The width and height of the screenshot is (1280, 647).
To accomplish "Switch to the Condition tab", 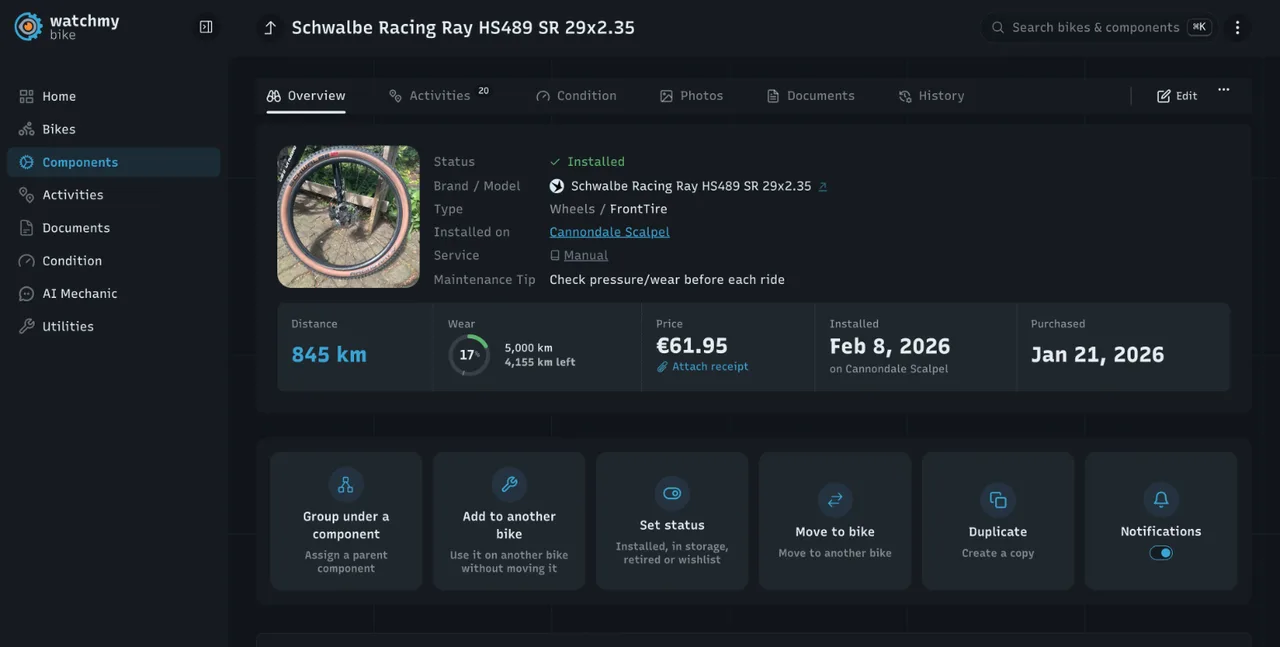I will 576,96.
